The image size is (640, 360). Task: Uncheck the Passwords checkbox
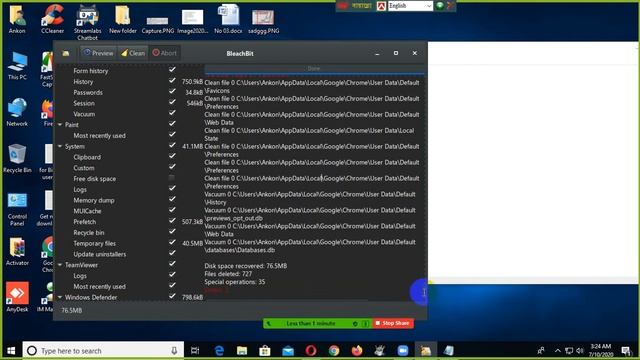coord(172,91)
